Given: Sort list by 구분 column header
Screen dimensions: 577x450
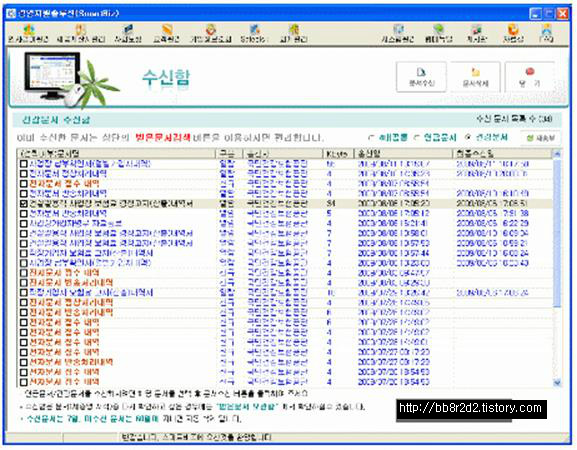Looking at the screenshot, I should pyautogui.click(x=229, y=153).
